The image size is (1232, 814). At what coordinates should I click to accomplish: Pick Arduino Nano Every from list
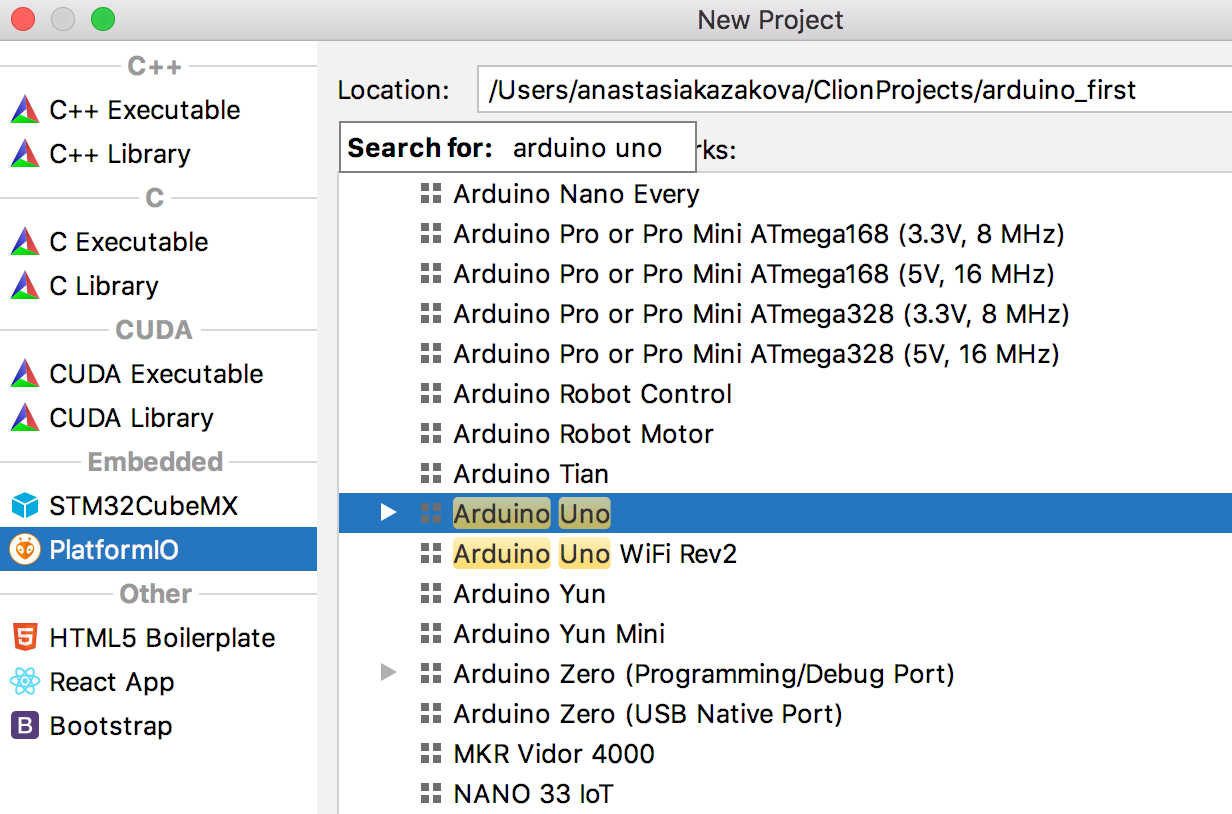[x=576, y=193]
